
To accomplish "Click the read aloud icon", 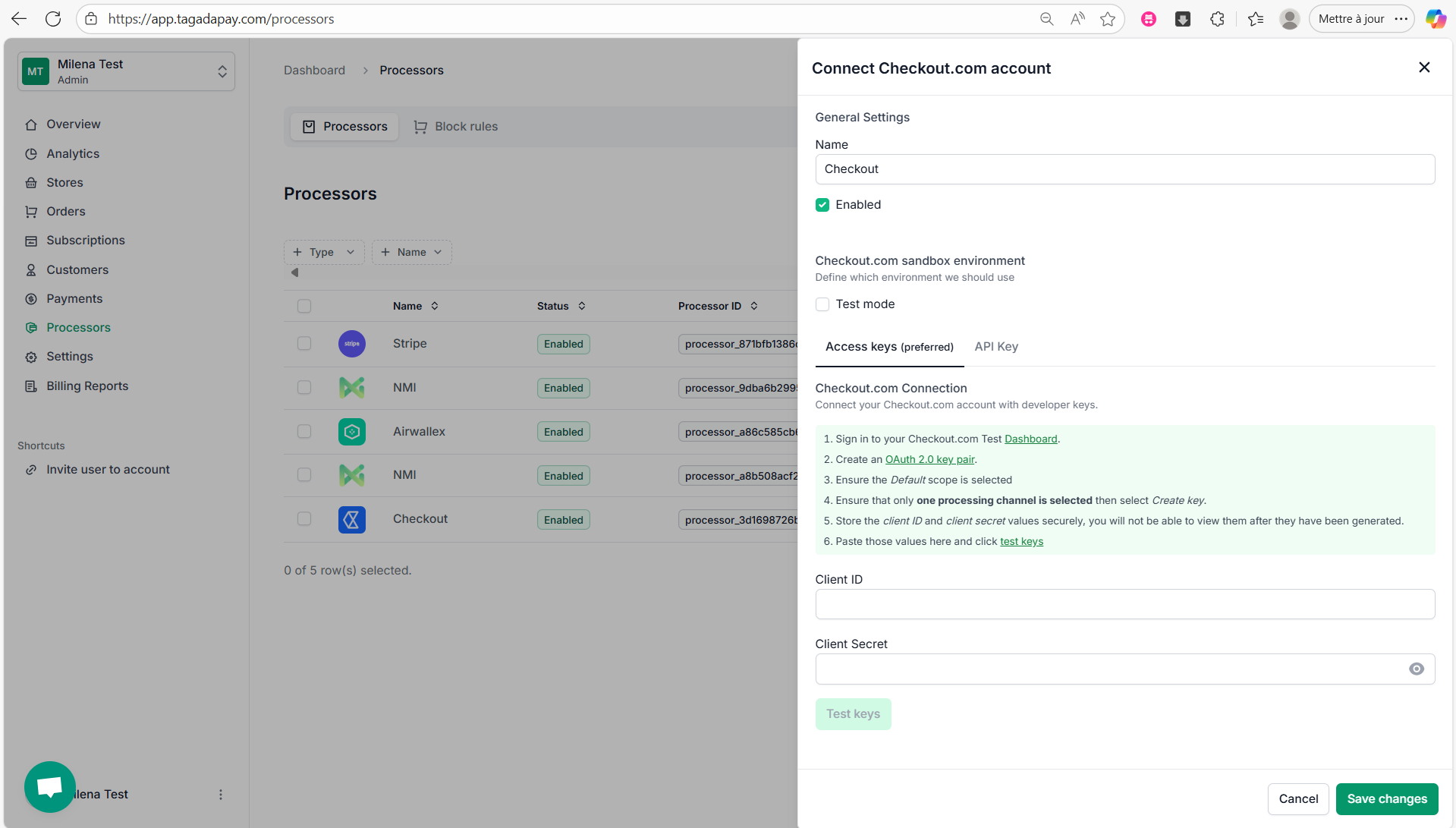I will coord(1077,19).
